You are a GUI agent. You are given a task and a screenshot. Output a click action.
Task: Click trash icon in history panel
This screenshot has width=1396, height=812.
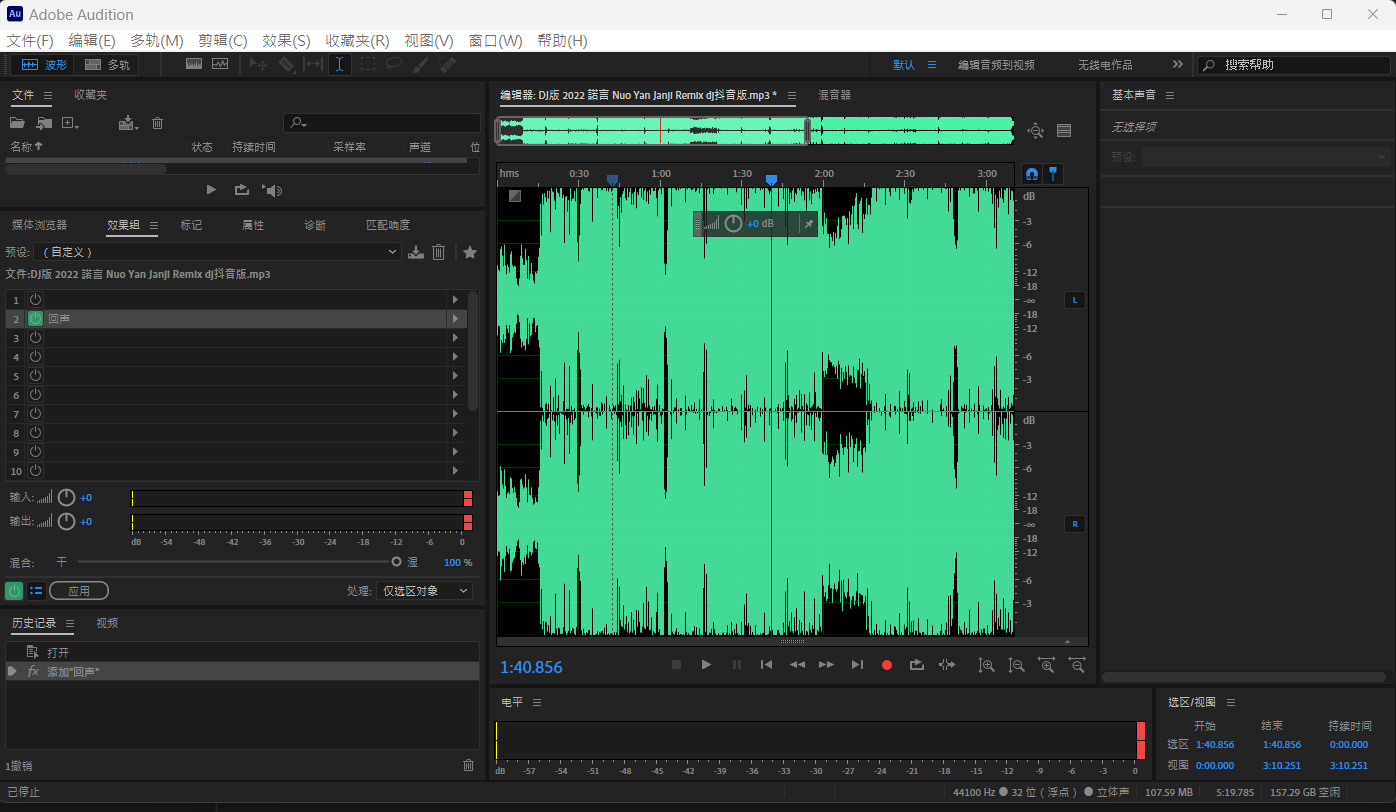pos(468,765)
